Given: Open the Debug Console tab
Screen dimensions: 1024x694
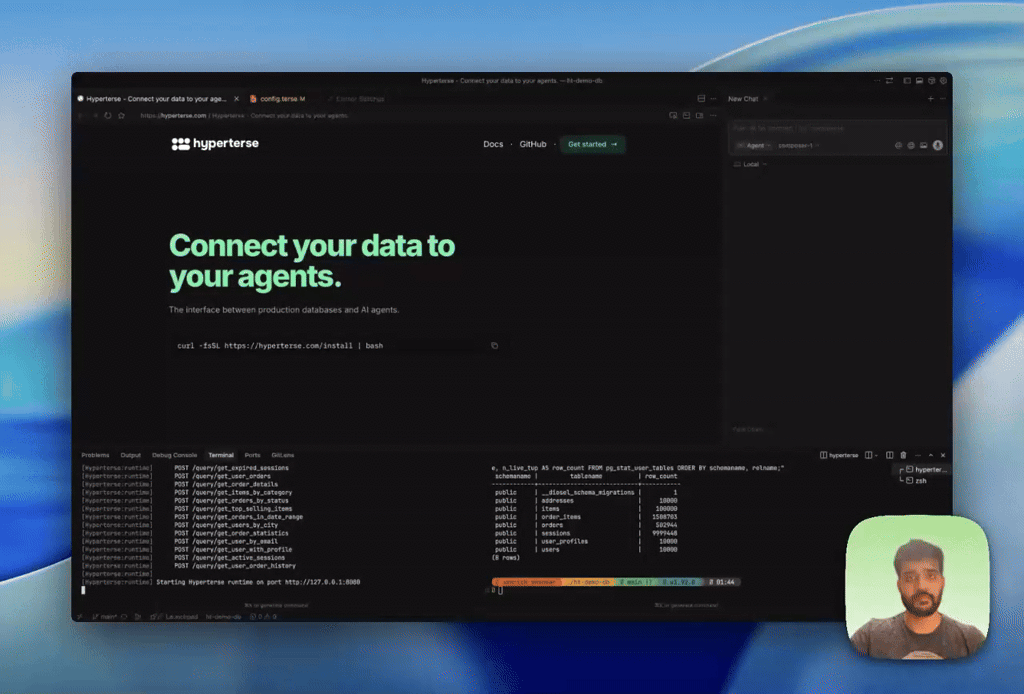Looking at the screenshot, I should tap(174, 455).
